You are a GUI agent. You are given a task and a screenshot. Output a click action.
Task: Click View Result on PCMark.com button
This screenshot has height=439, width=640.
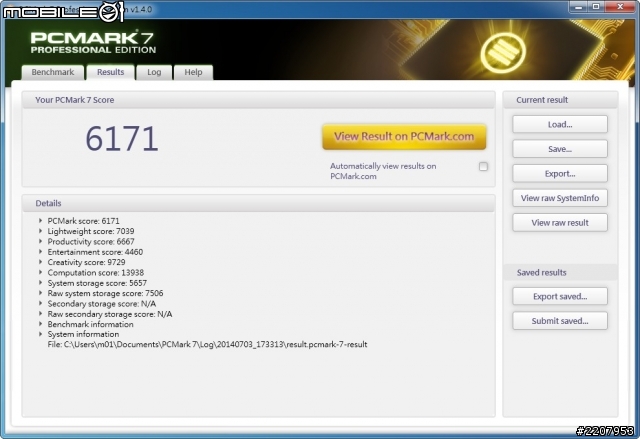(404, 137)
